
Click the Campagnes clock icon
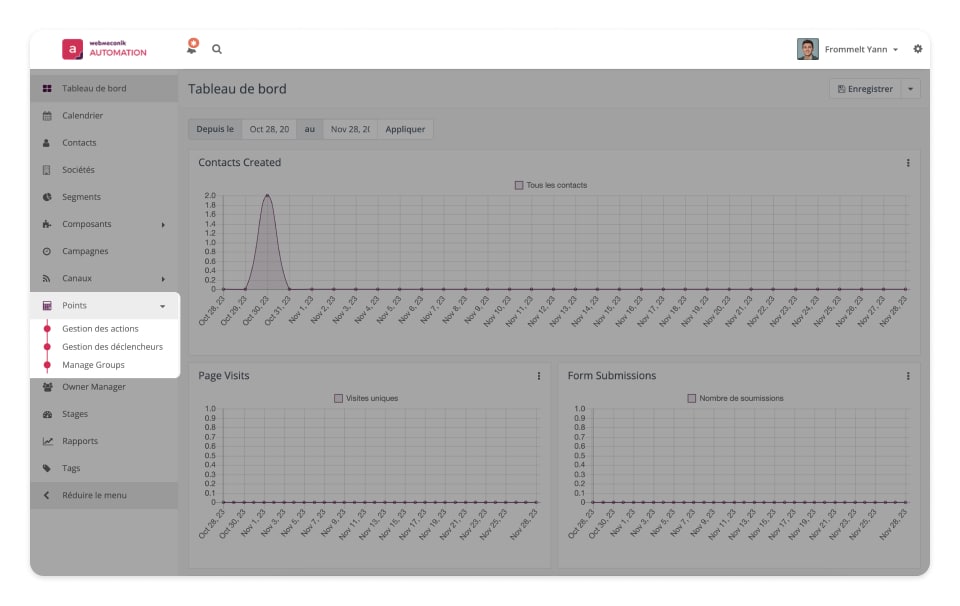pyautogui.click(x=47, y=251)
